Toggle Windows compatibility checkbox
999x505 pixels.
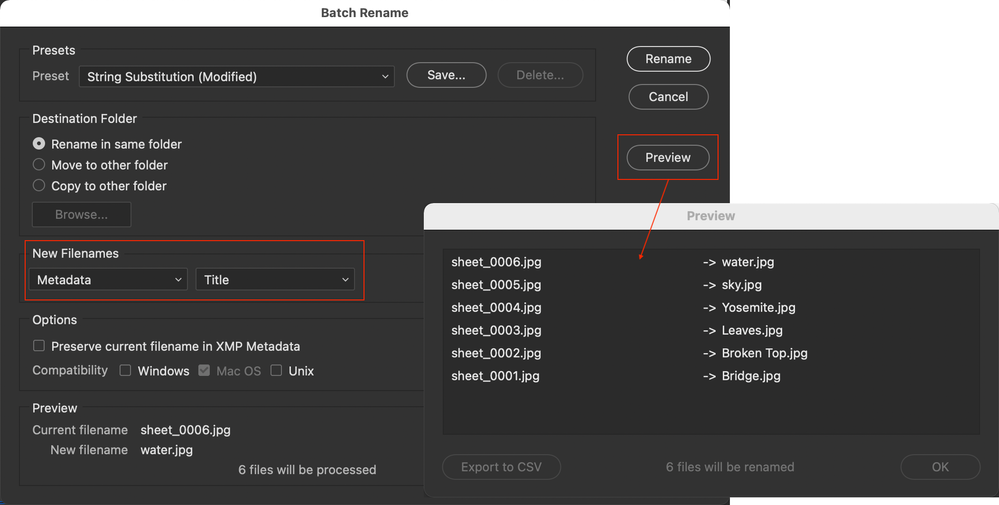[x=126, y=371]
